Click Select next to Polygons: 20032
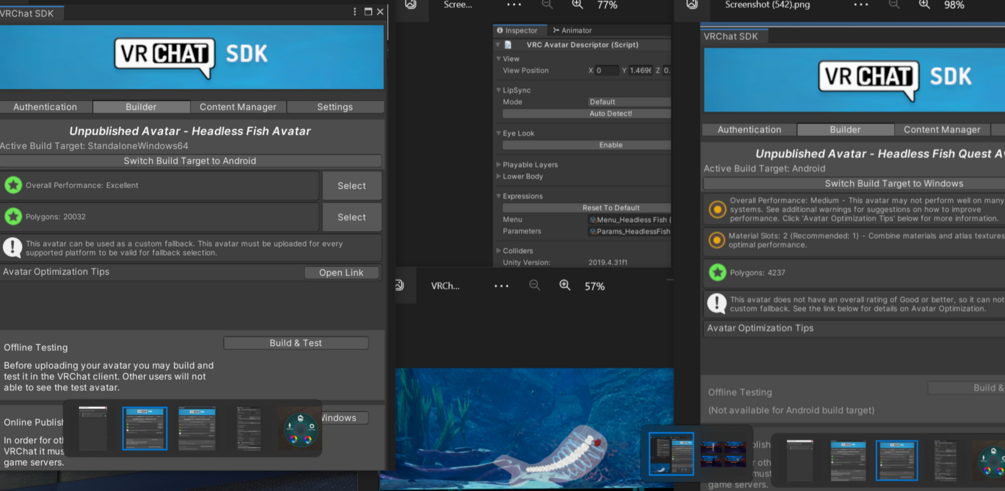The height and width of the screenshot is (491, 1005). (x=351, y=217)
